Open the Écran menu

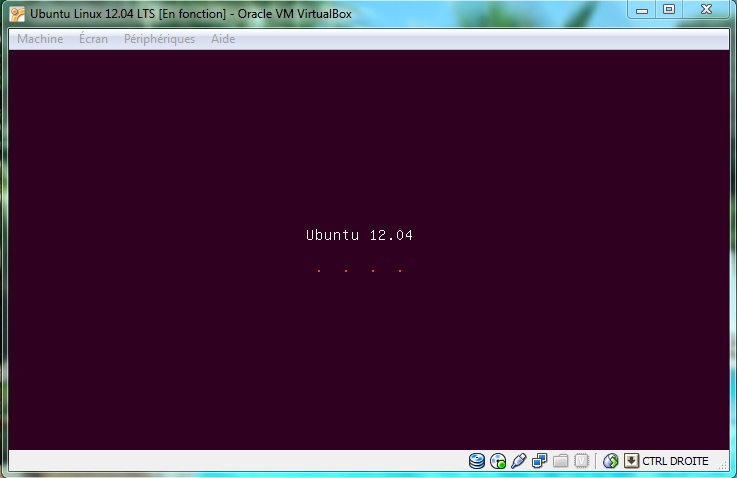click(x=93, y=39)
